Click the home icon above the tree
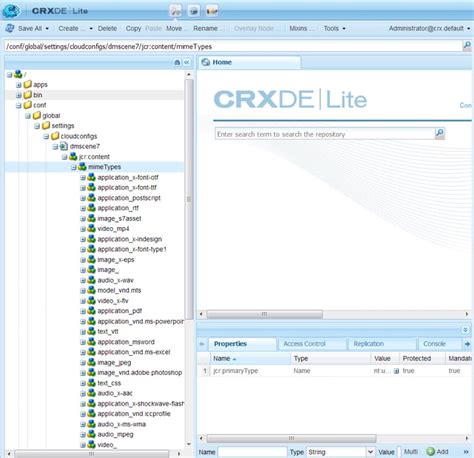Viewport: 474px width, 458px height. [177, 62]
